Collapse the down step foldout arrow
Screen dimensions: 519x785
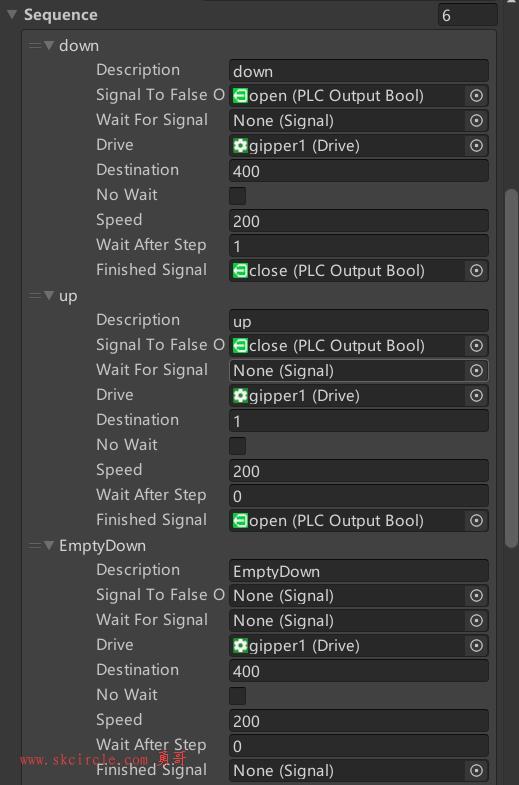(49, 45)
